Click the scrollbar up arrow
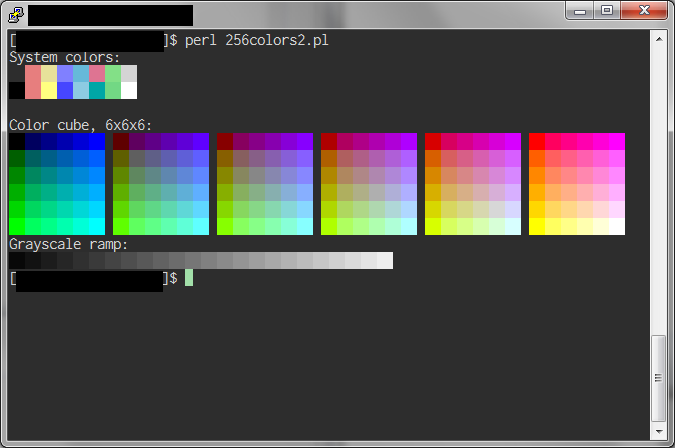The height and width of the screenshot is (448, 675). (659, 39)
